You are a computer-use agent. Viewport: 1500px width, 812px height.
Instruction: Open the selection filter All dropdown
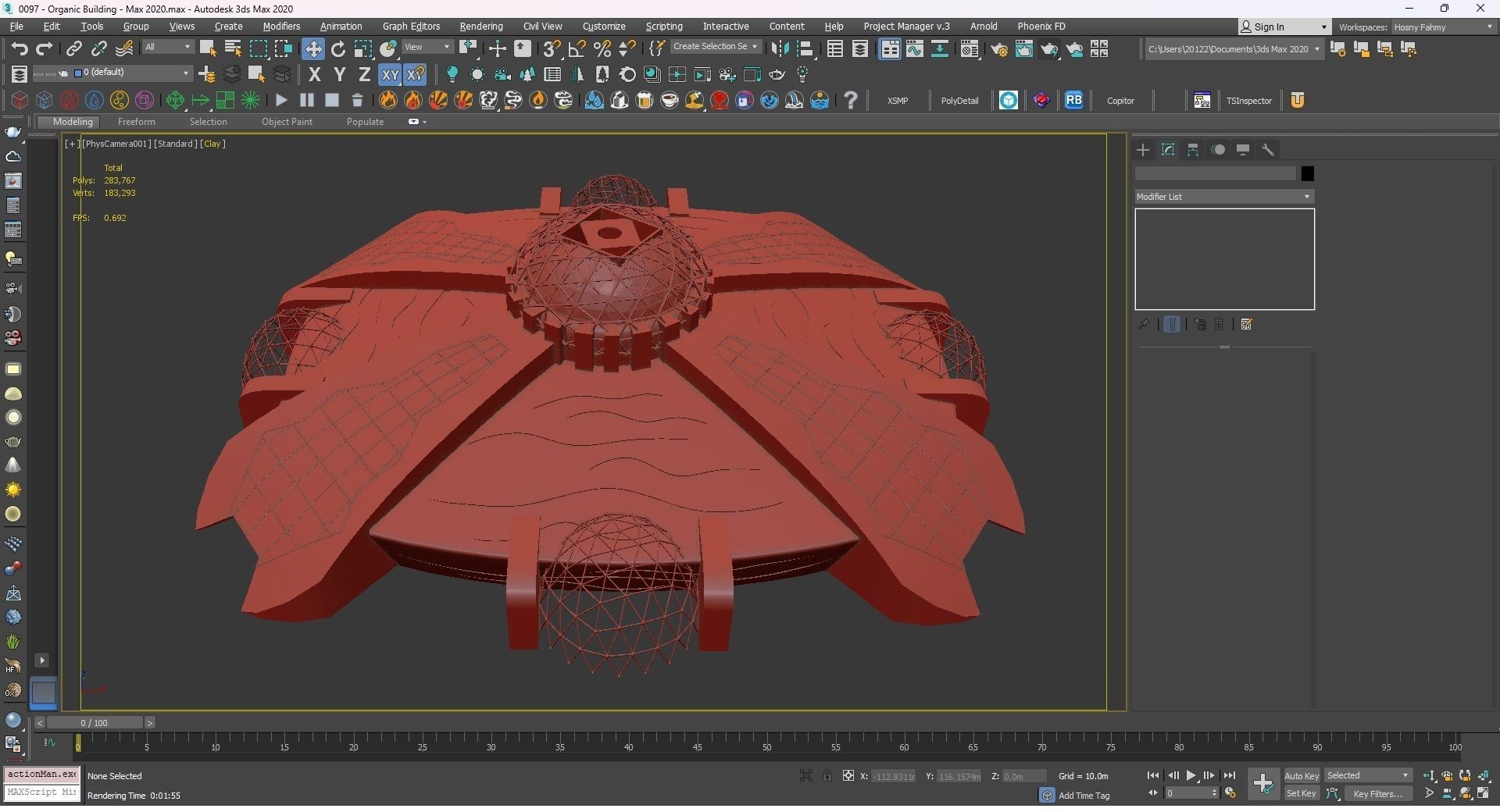tap(167, 48)
